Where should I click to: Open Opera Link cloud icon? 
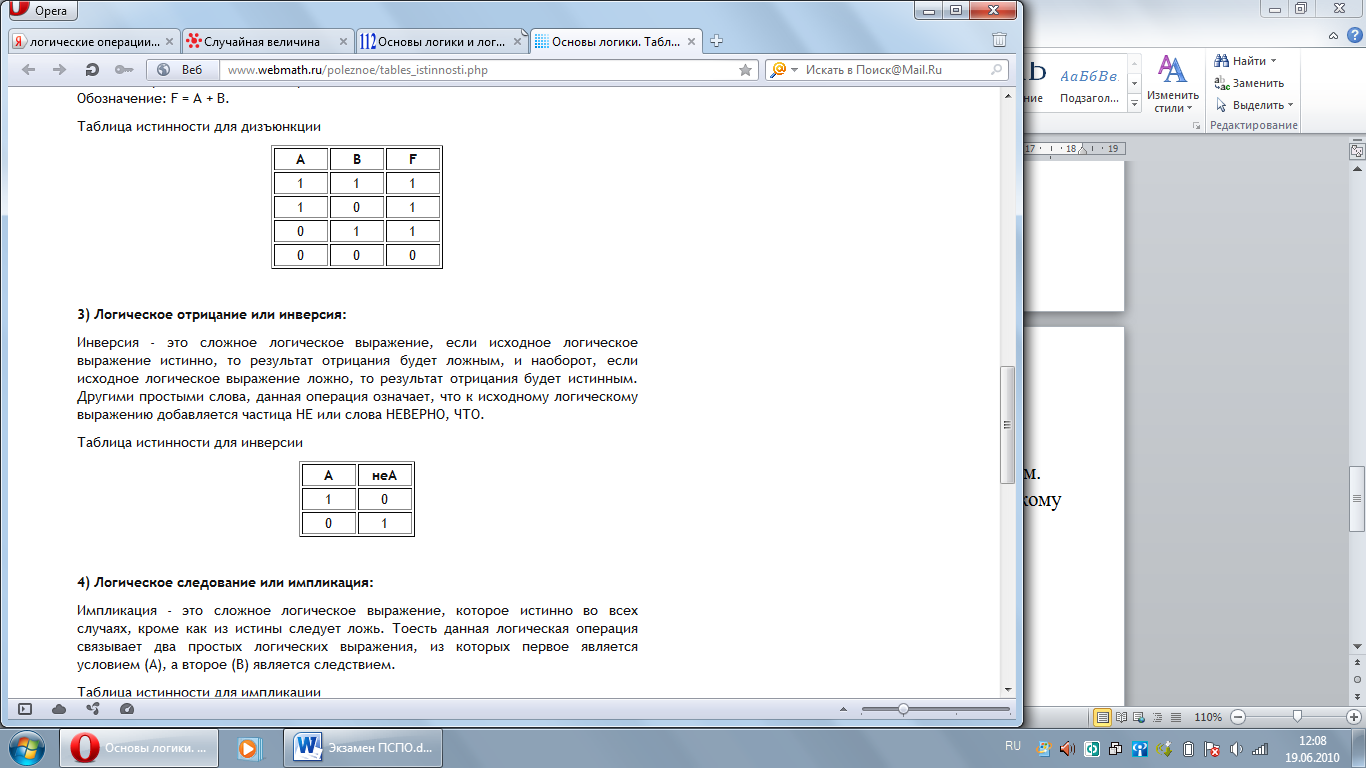pyautogui.click(x=59, y=709)
